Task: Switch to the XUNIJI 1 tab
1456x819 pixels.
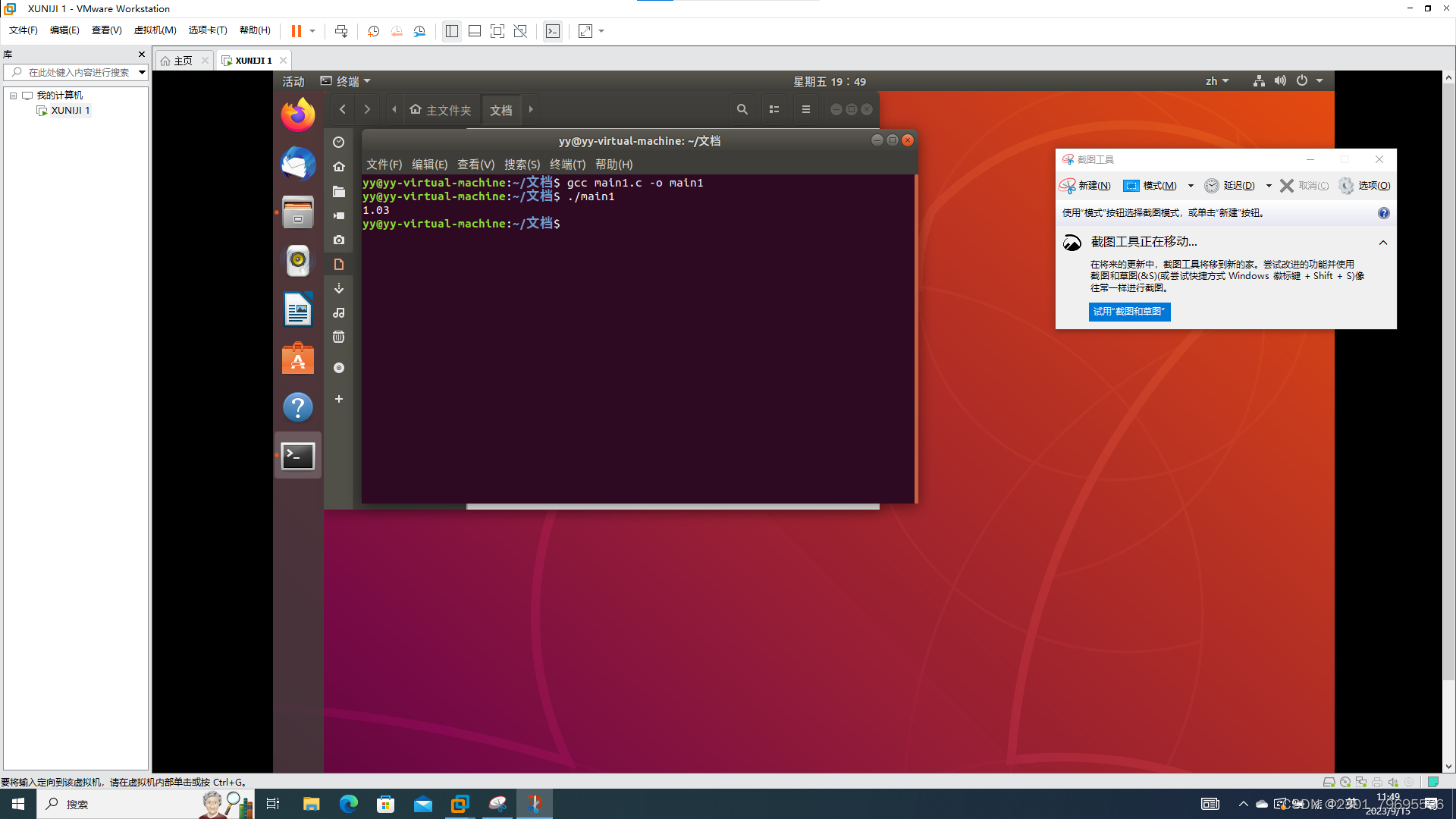Action: [x=253, y=61]
